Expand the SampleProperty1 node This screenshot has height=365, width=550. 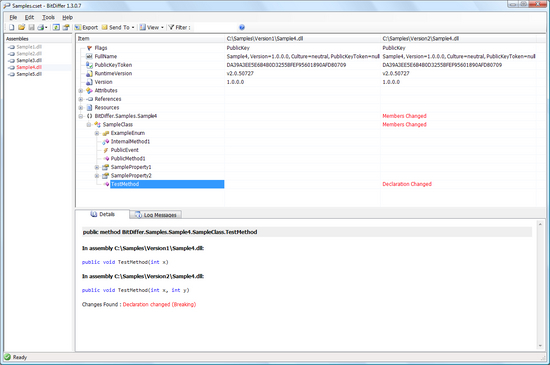[97, 167]
